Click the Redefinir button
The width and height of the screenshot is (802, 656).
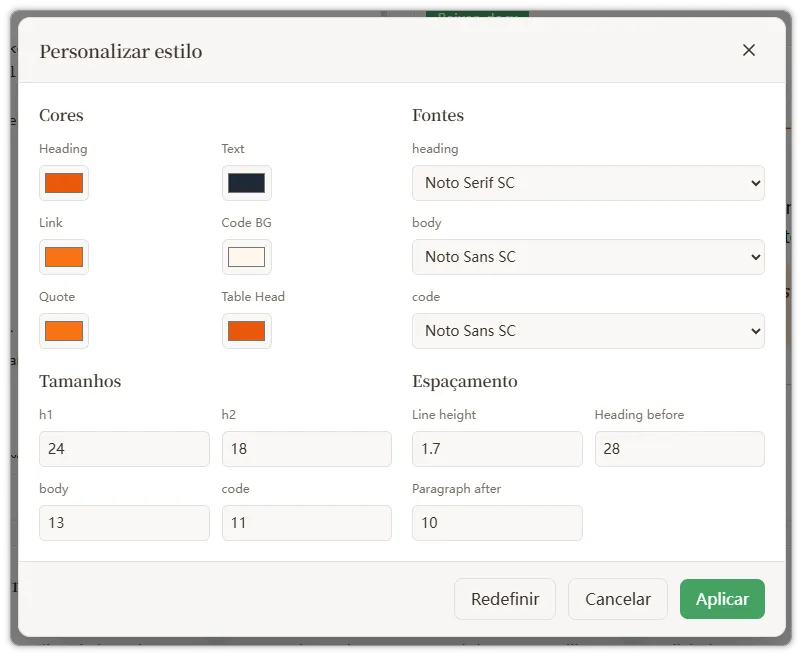[x=505, y=599]
